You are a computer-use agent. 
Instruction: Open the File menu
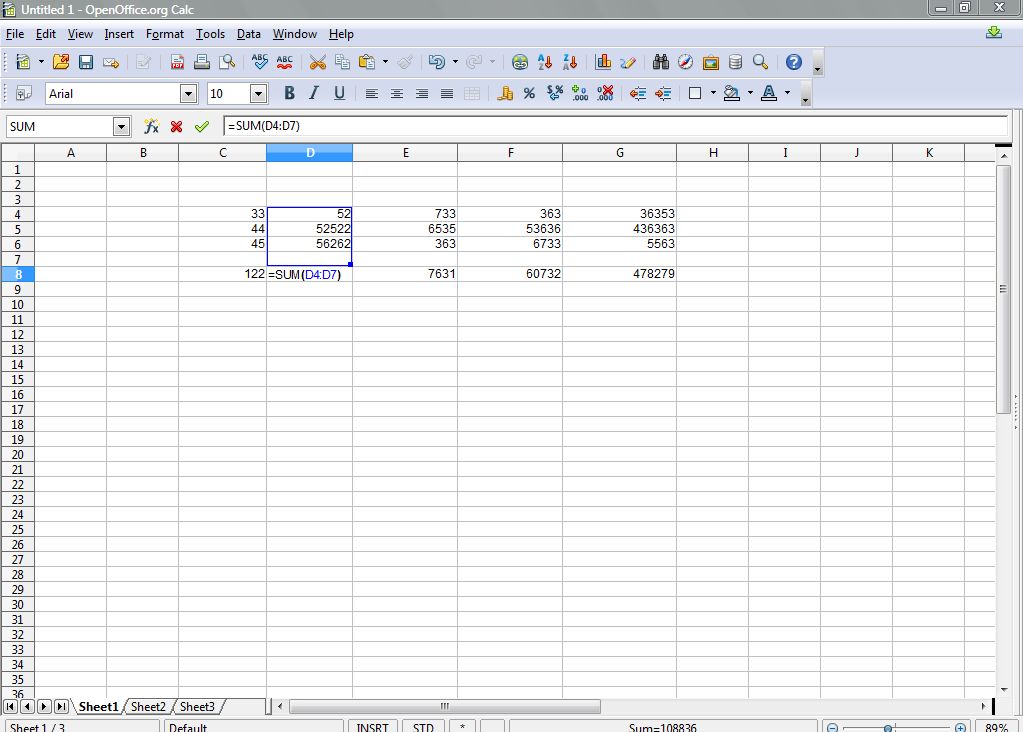coord(14,34)
